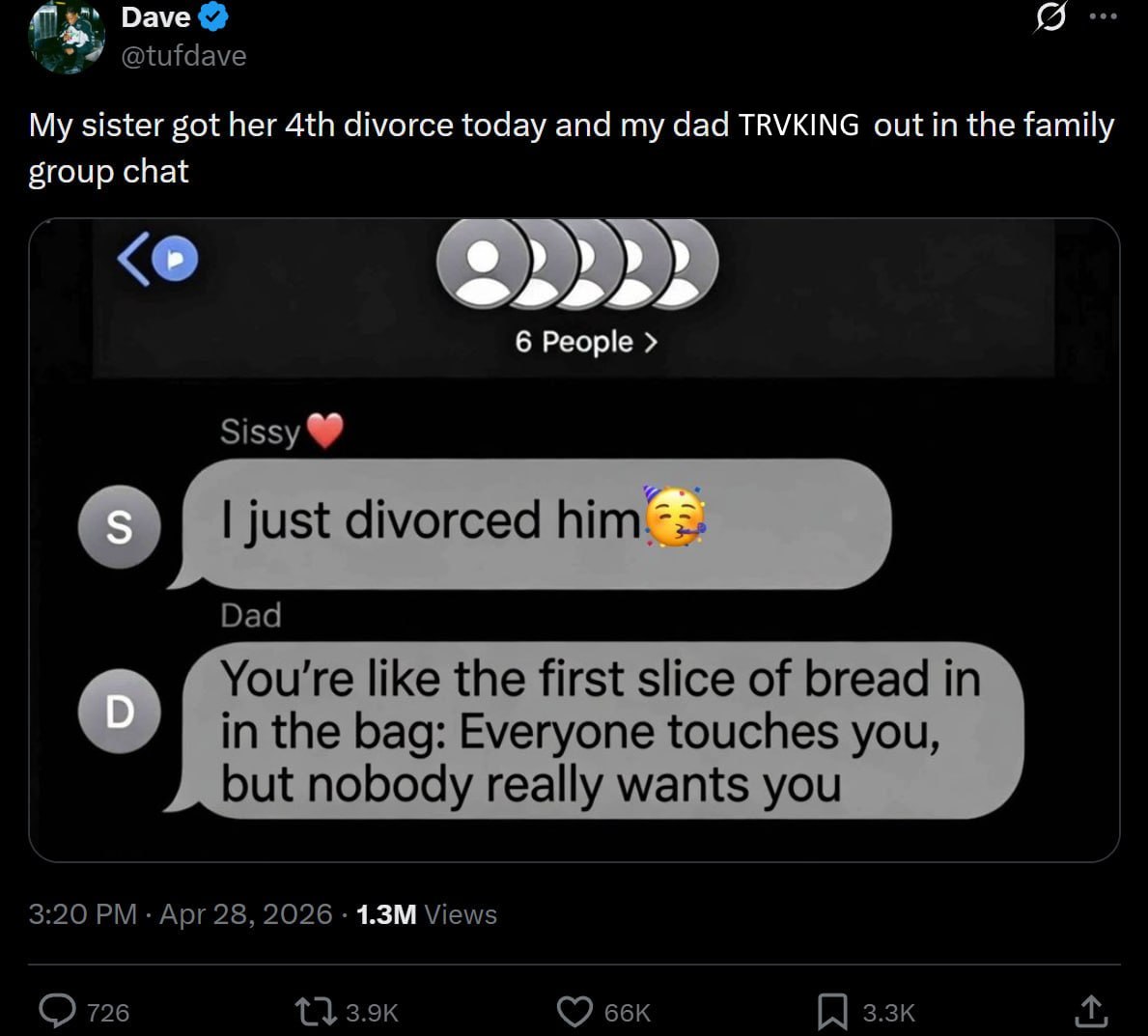
Task: Open Dave's profile avatar picture
Action: 66,35
